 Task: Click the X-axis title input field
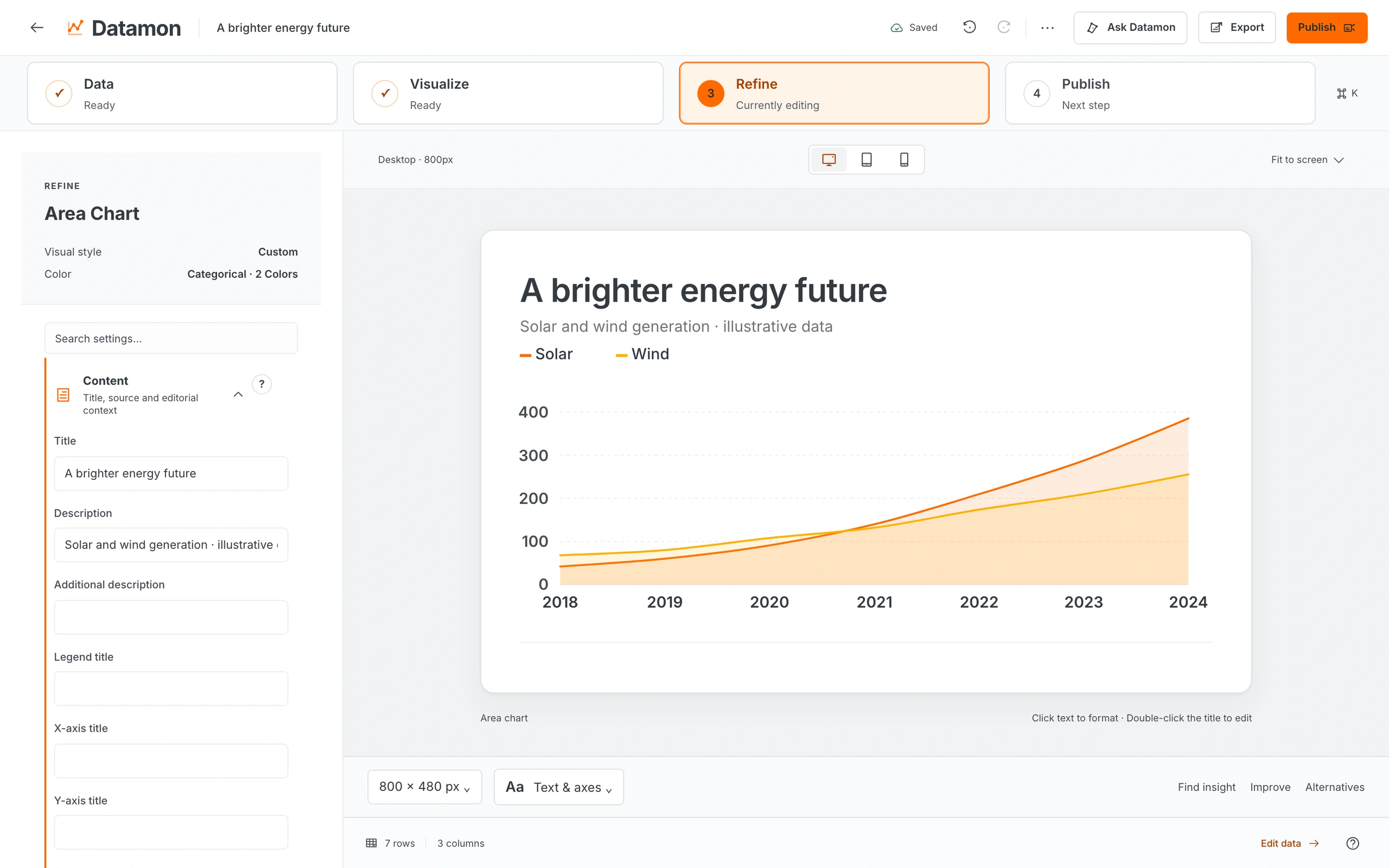[x=171, y=761]
